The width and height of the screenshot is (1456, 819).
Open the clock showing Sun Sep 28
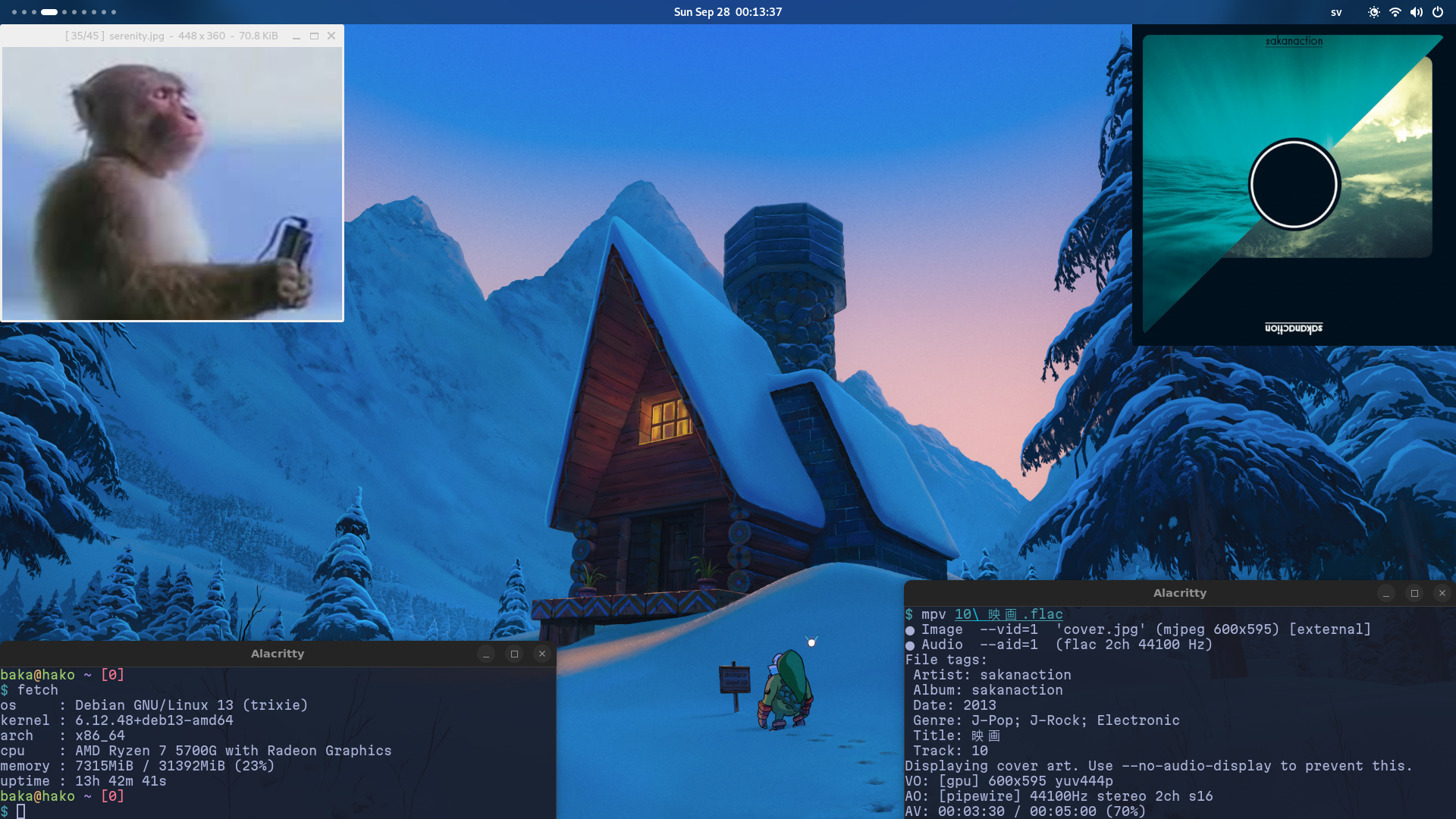[x=727, y=12]
